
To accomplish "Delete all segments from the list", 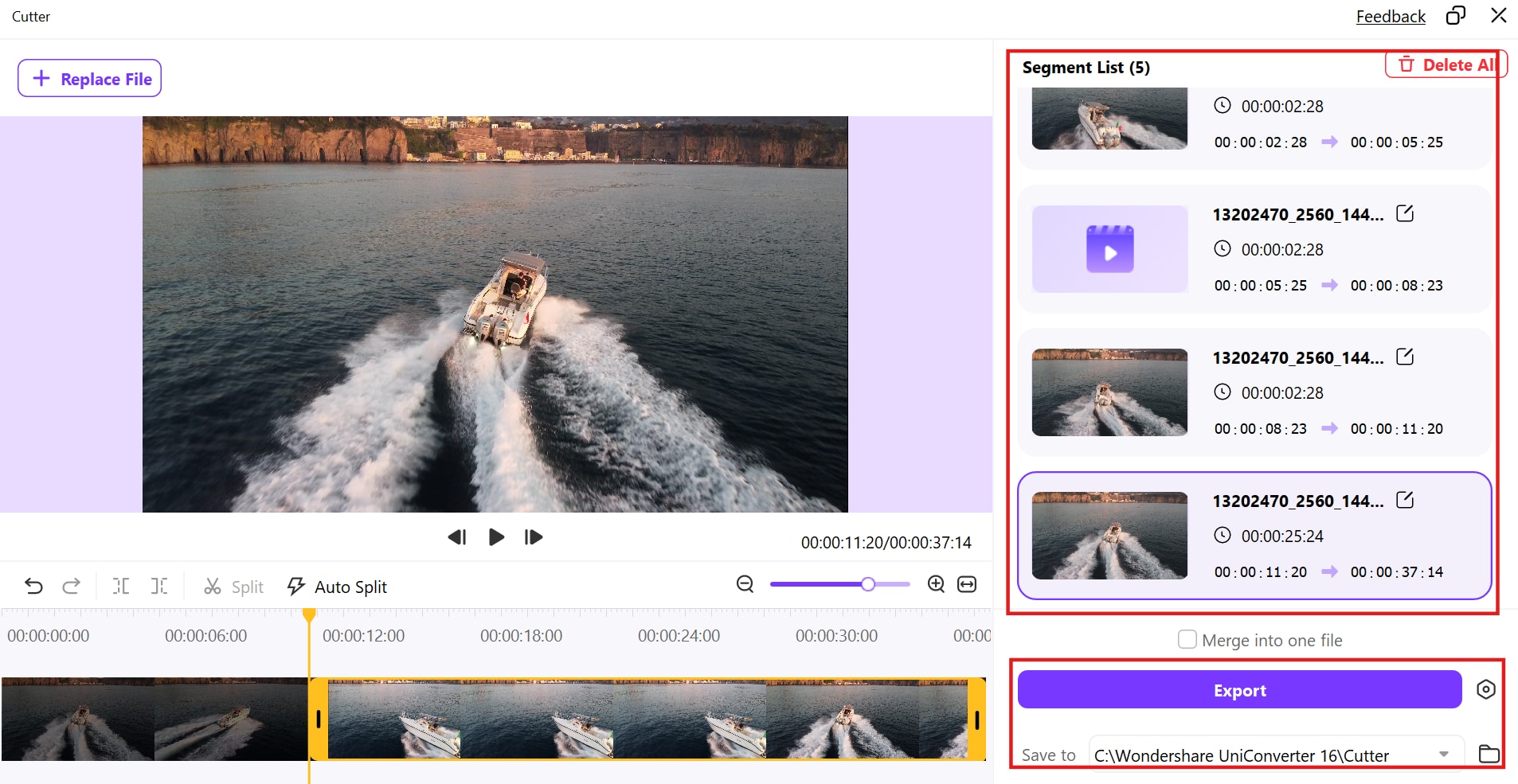I will point(1446,65).
